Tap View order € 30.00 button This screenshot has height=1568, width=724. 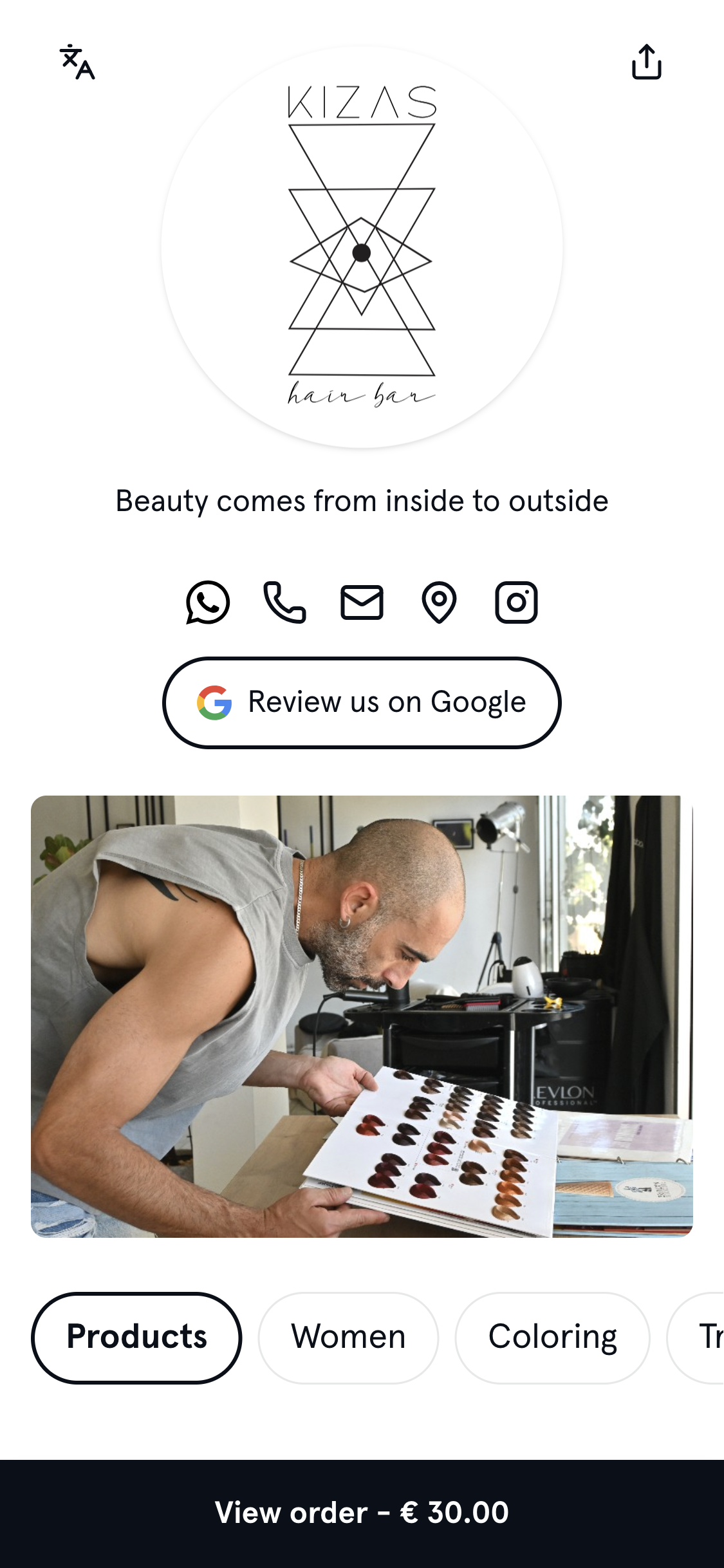(362, 1513)
